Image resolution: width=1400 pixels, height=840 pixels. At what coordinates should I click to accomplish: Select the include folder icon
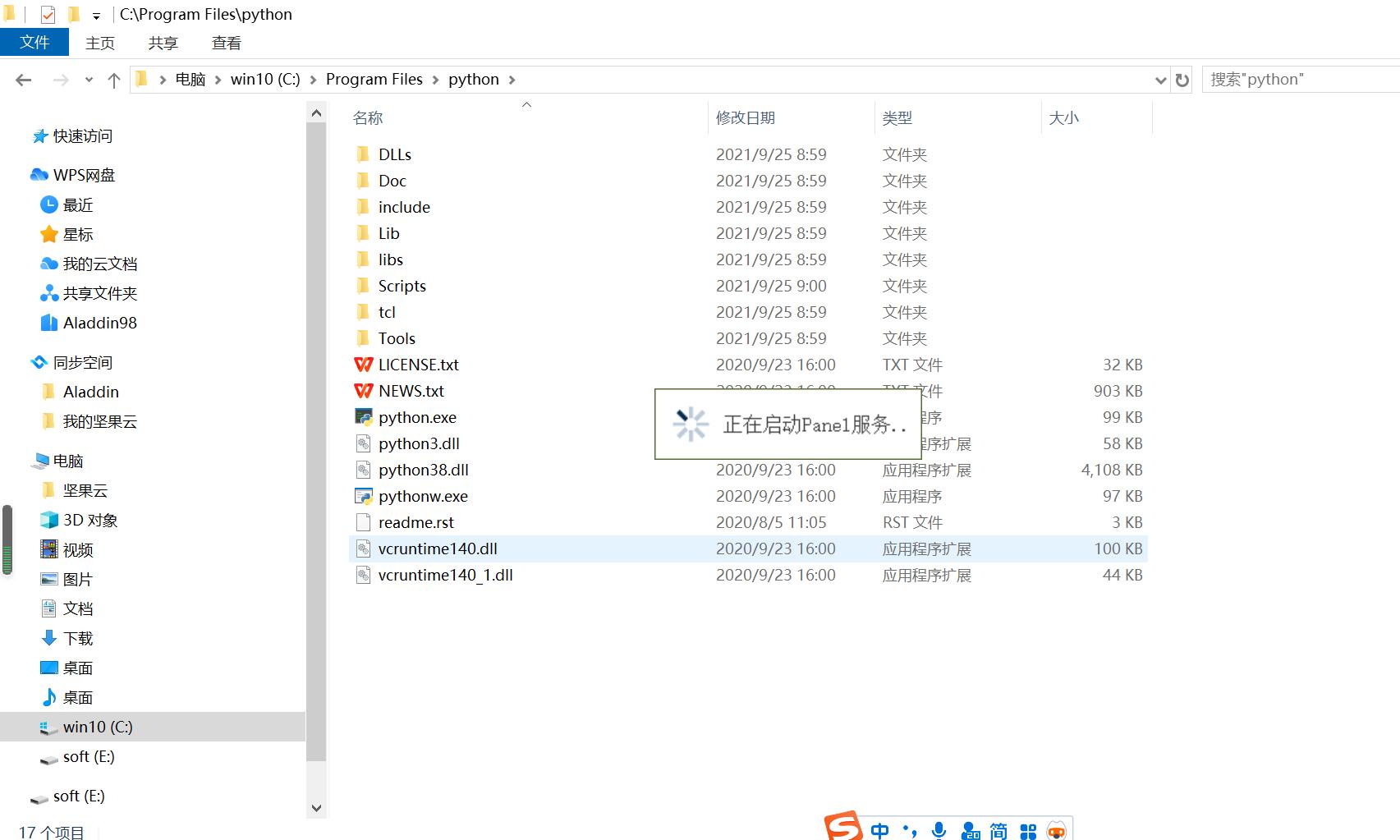point(363,207)
